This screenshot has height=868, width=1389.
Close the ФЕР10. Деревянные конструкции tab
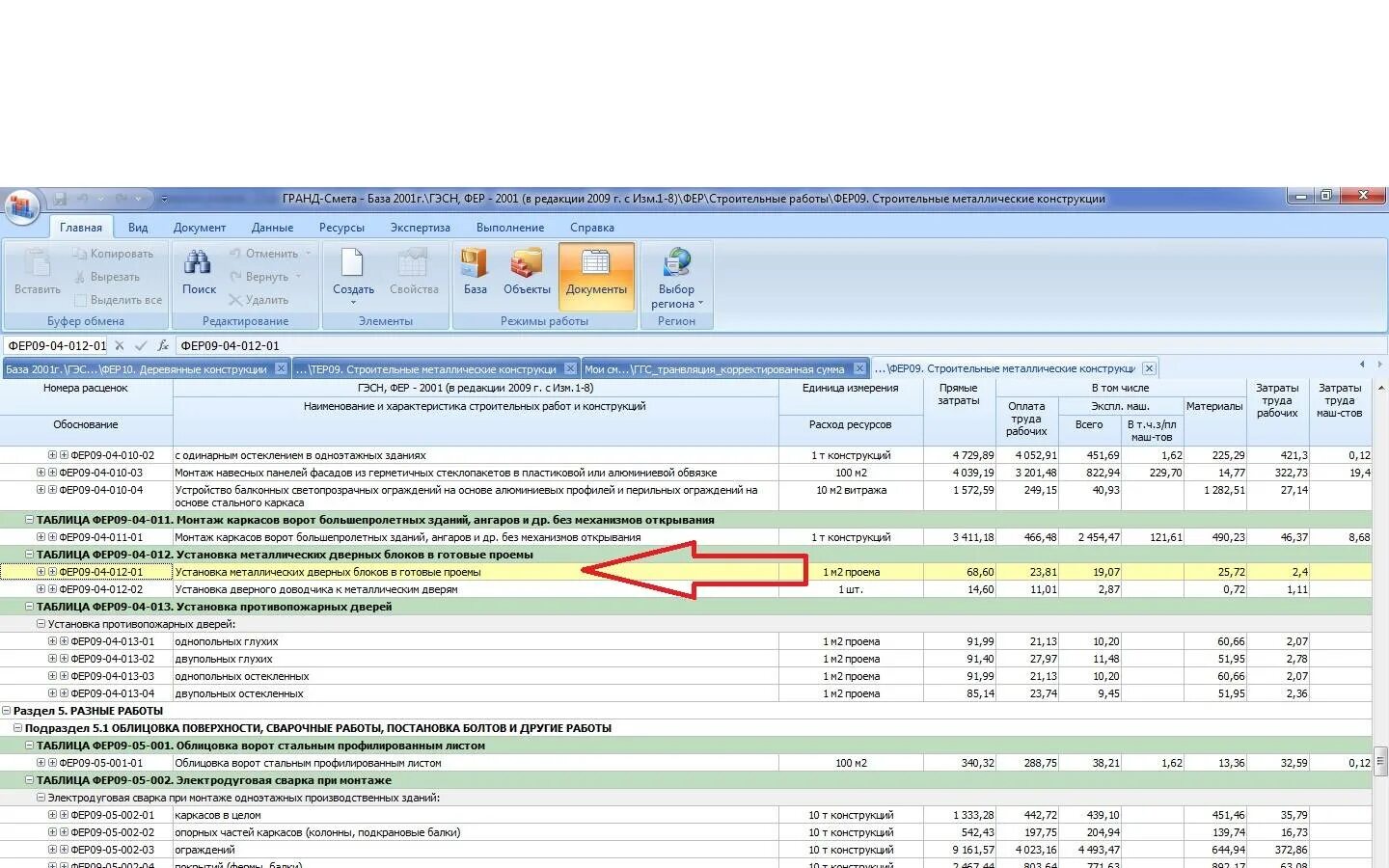point(281,368)
